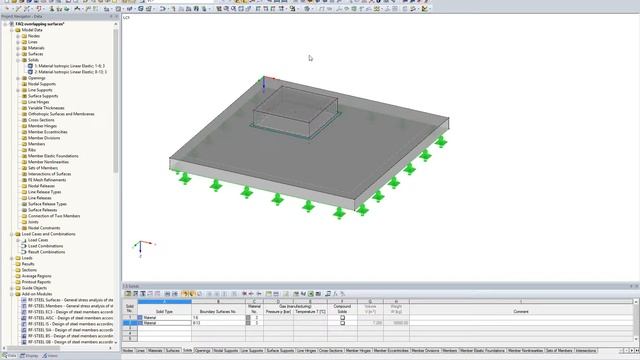The image size is (640, 360).
Task: Select Line Hinges in the navigator
Action: coord(38,102)
